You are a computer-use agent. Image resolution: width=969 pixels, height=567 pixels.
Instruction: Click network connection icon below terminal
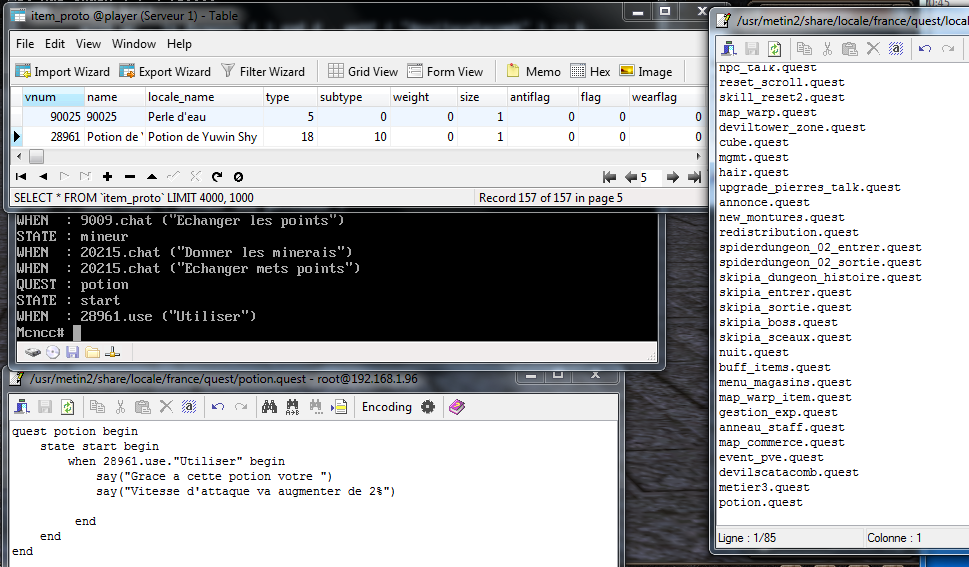112,352
